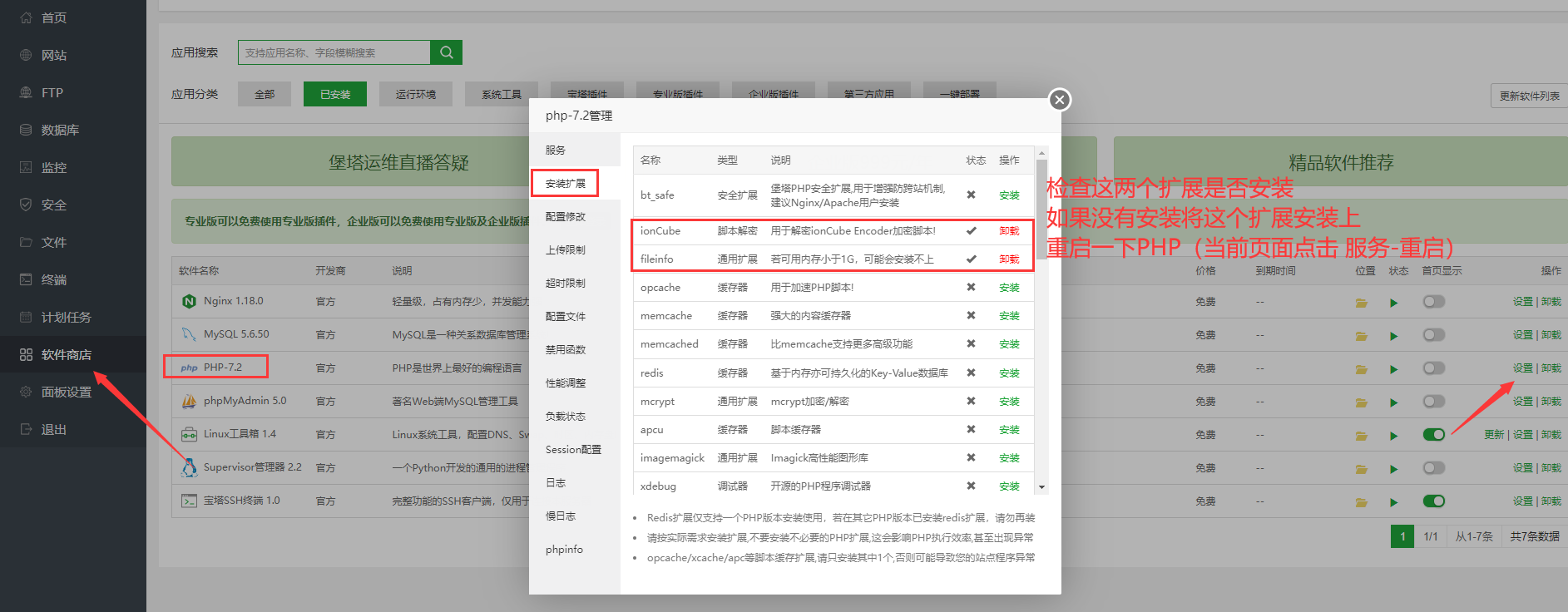This screenshot has width=1568, height=612.
Task: Disable homepage display for 宝塔SSH终端 row
Action: click(x=1434, y=501)
